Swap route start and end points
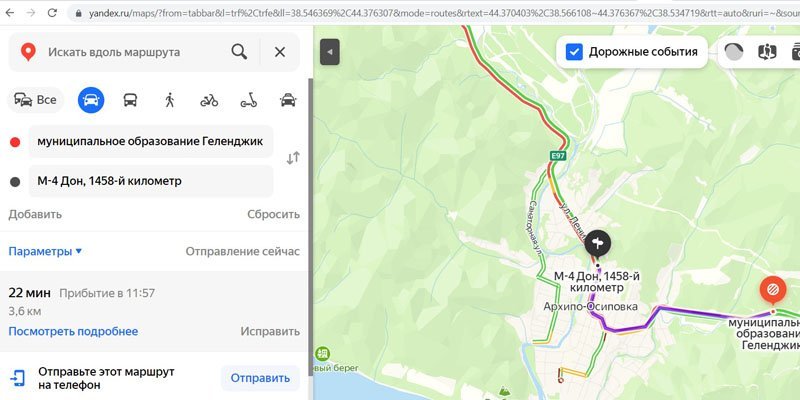 point(293,158)
